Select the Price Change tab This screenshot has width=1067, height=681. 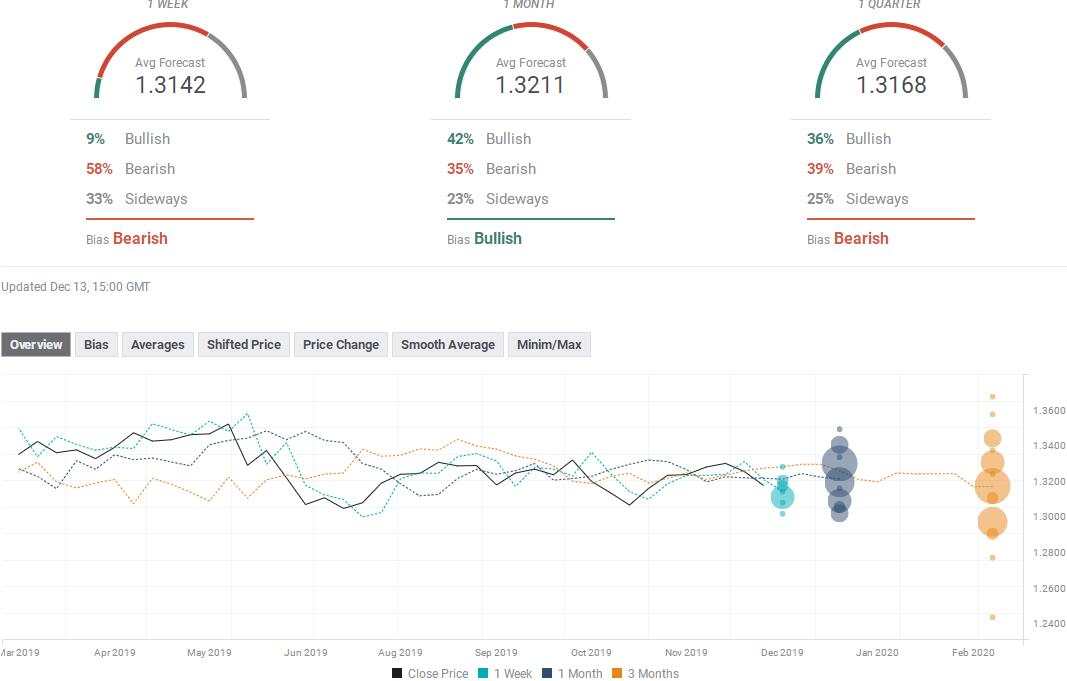point(341,344)
